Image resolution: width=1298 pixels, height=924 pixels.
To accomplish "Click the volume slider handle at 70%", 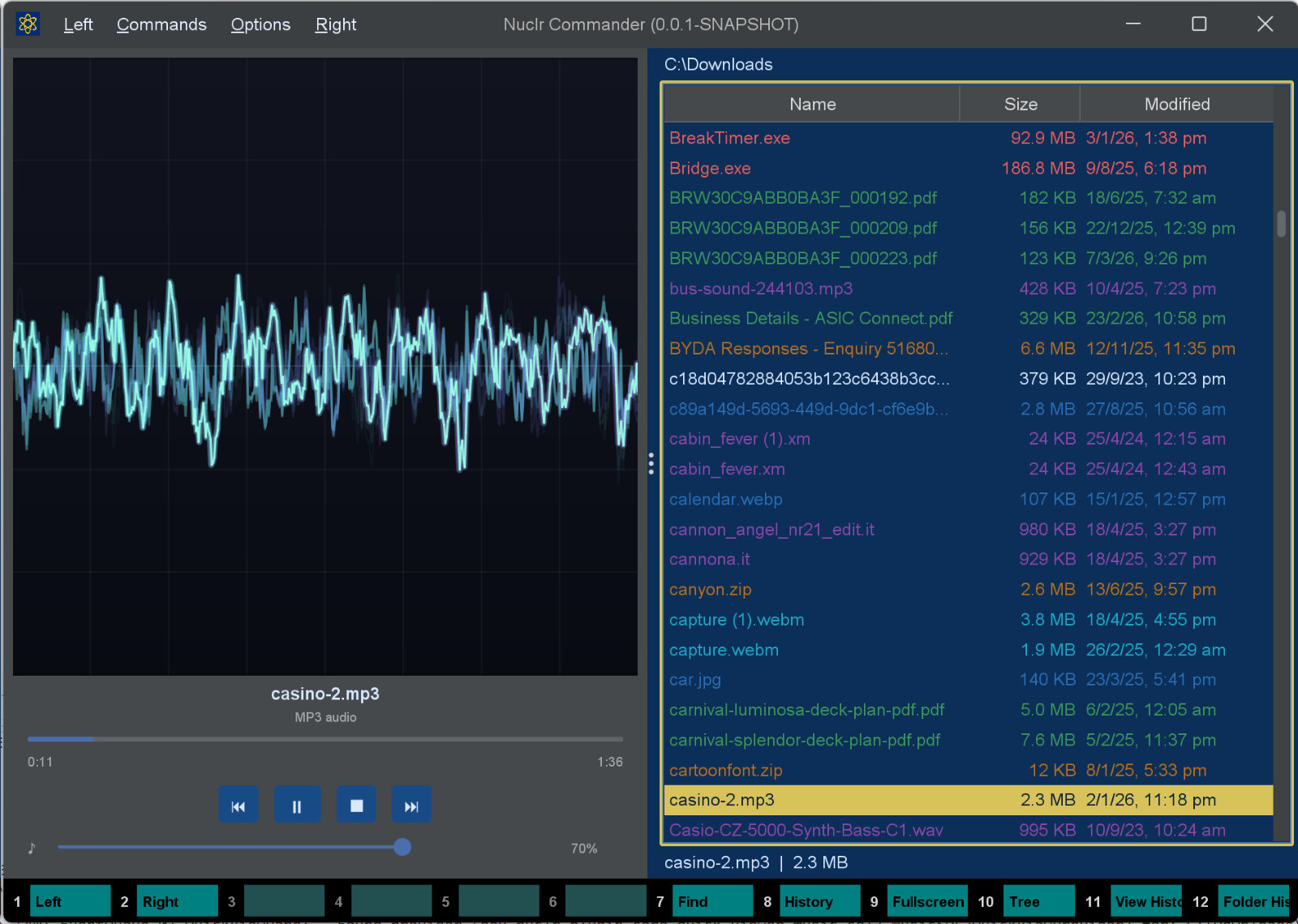I will pyautogui.click(x=402, y=847).
